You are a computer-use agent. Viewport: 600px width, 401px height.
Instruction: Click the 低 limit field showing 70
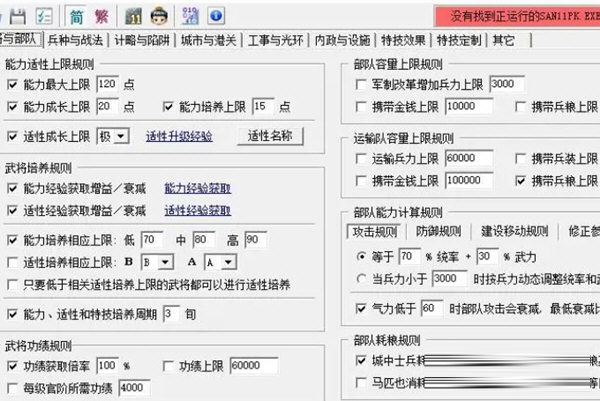pos(152,240)
